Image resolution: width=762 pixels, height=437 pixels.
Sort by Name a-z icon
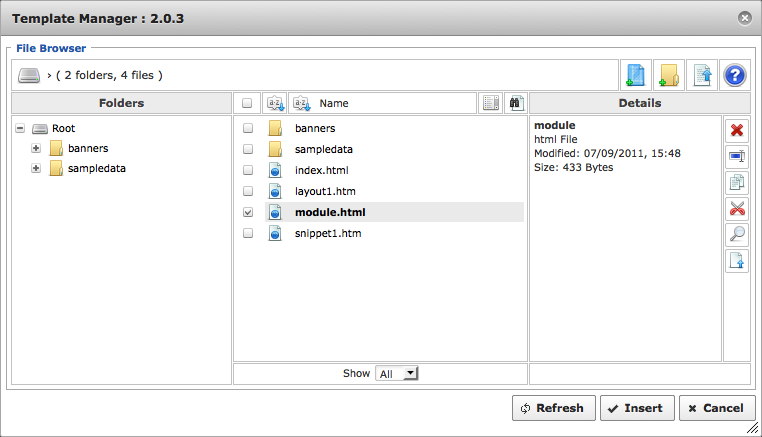(x=302, y=103)
